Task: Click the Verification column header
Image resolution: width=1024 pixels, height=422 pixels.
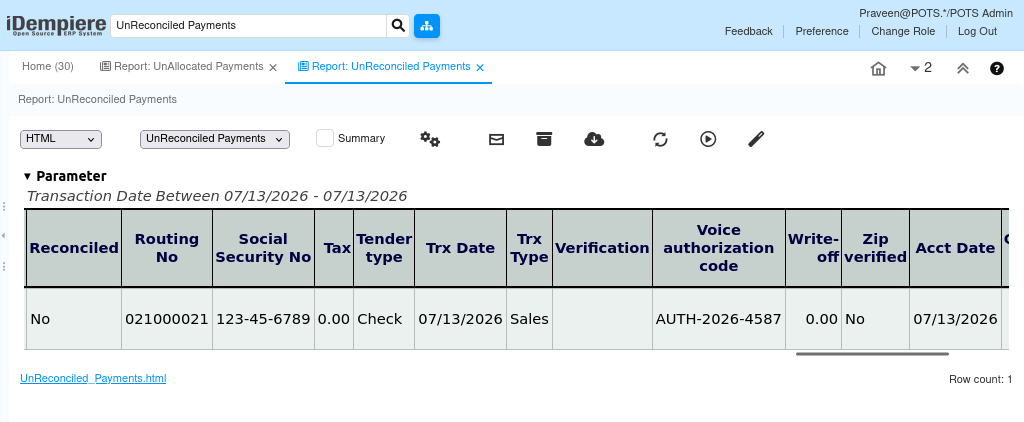Action: click(602, 248)
